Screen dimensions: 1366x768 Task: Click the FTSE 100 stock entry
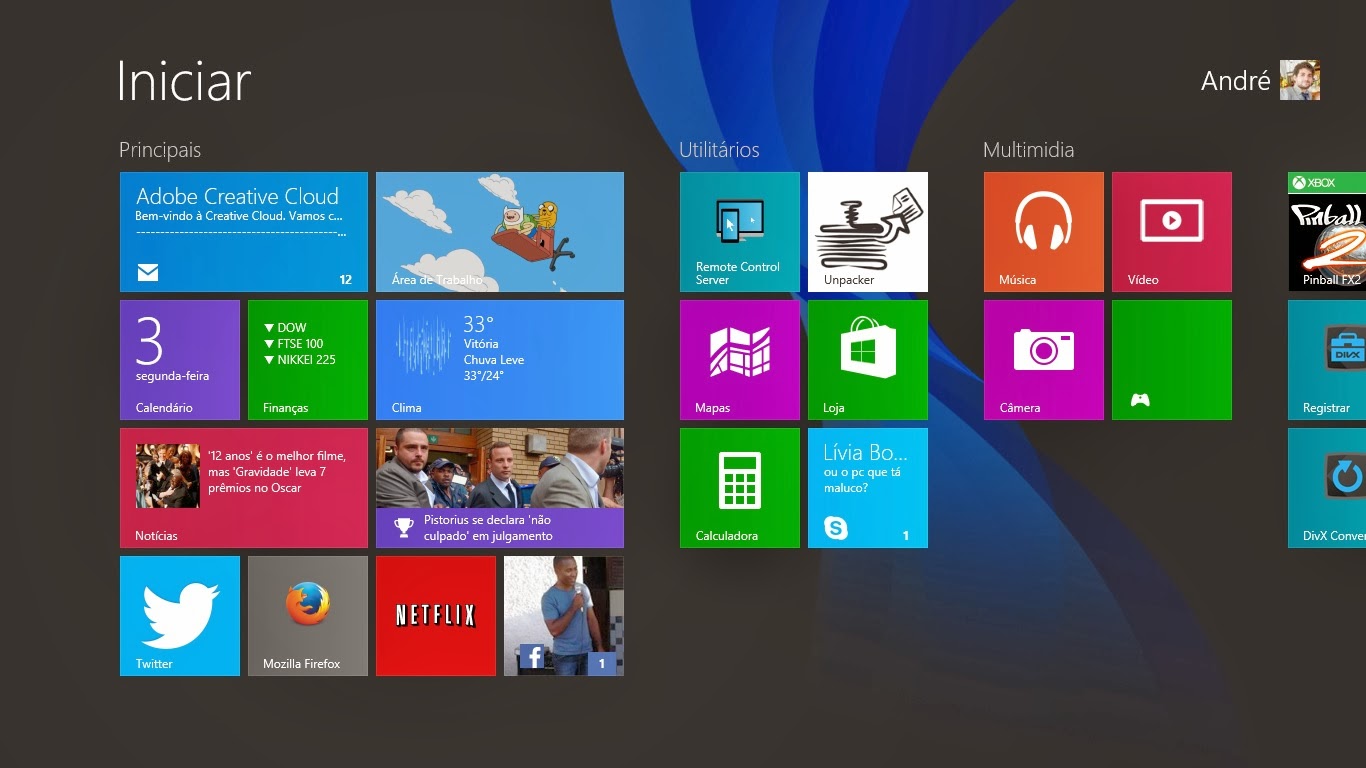[294, 344]
